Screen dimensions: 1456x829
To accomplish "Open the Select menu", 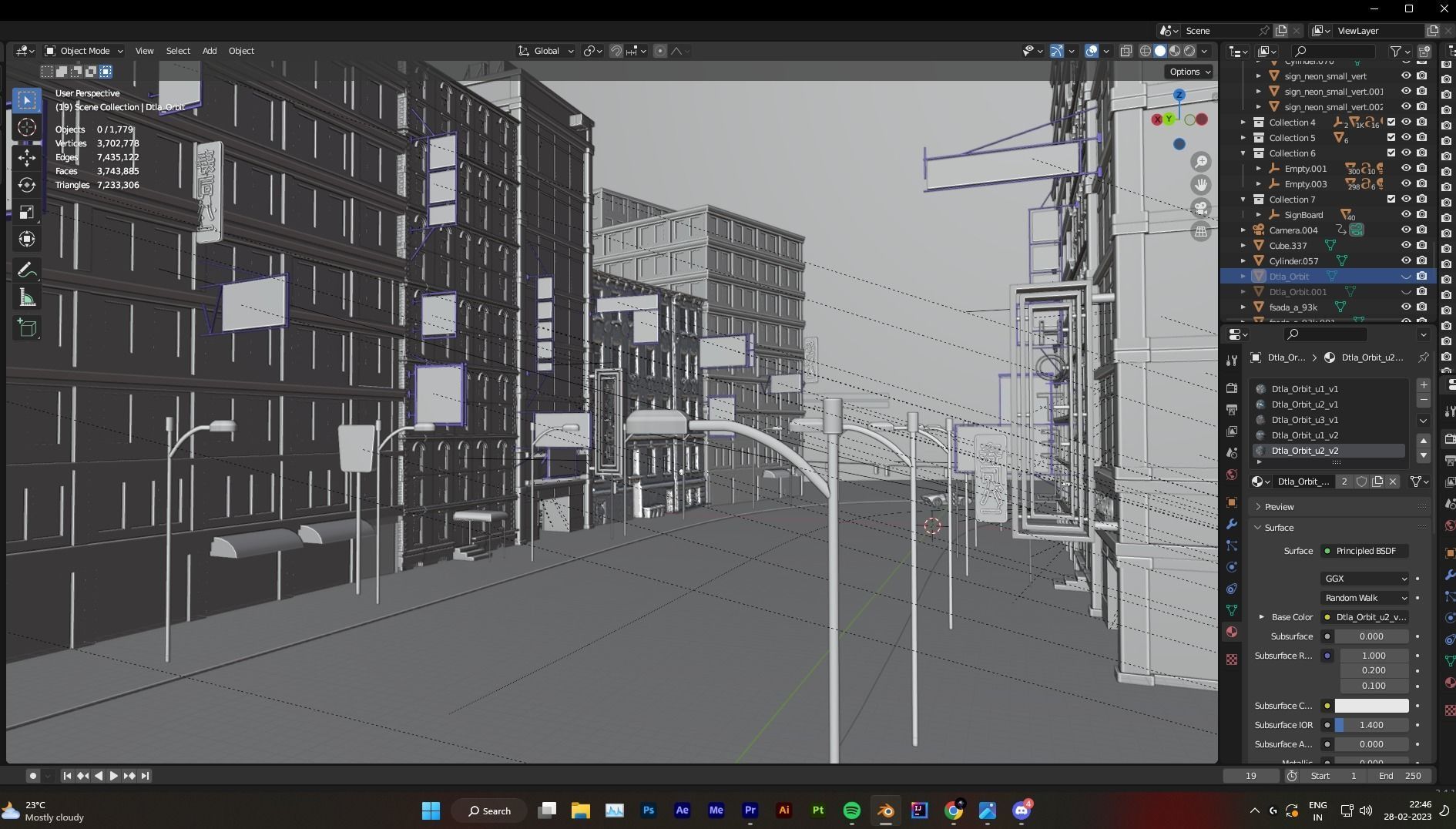I will (178, 51).
